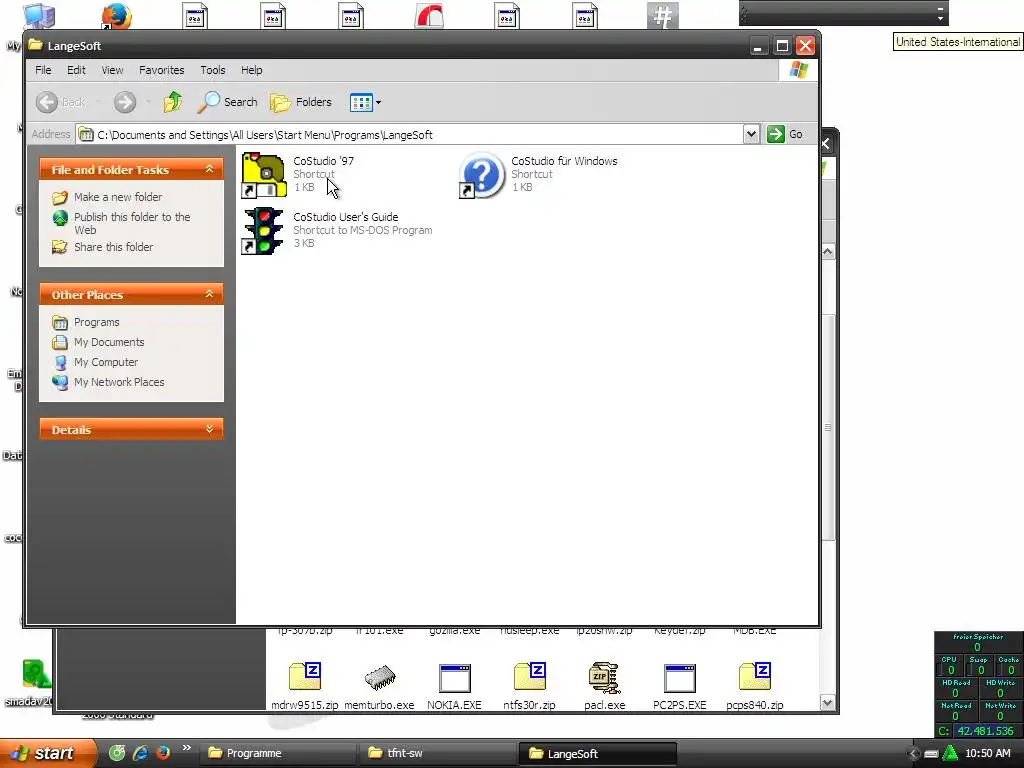Open the Edit menu

click(x=76, y=70)
